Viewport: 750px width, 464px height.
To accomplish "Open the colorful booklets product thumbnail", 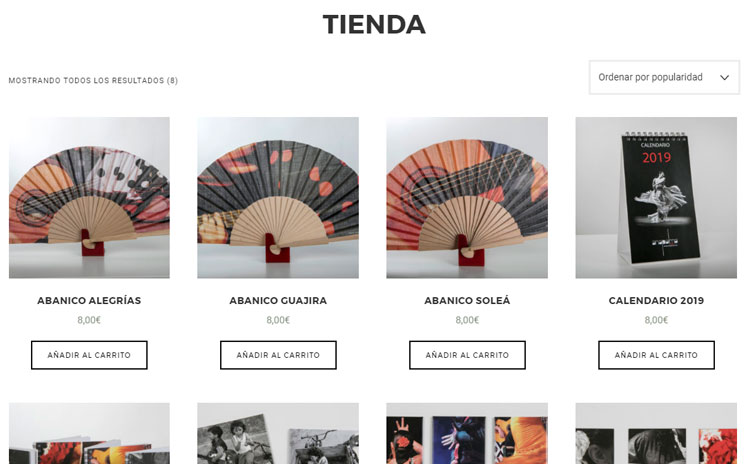I will point(89,433).
